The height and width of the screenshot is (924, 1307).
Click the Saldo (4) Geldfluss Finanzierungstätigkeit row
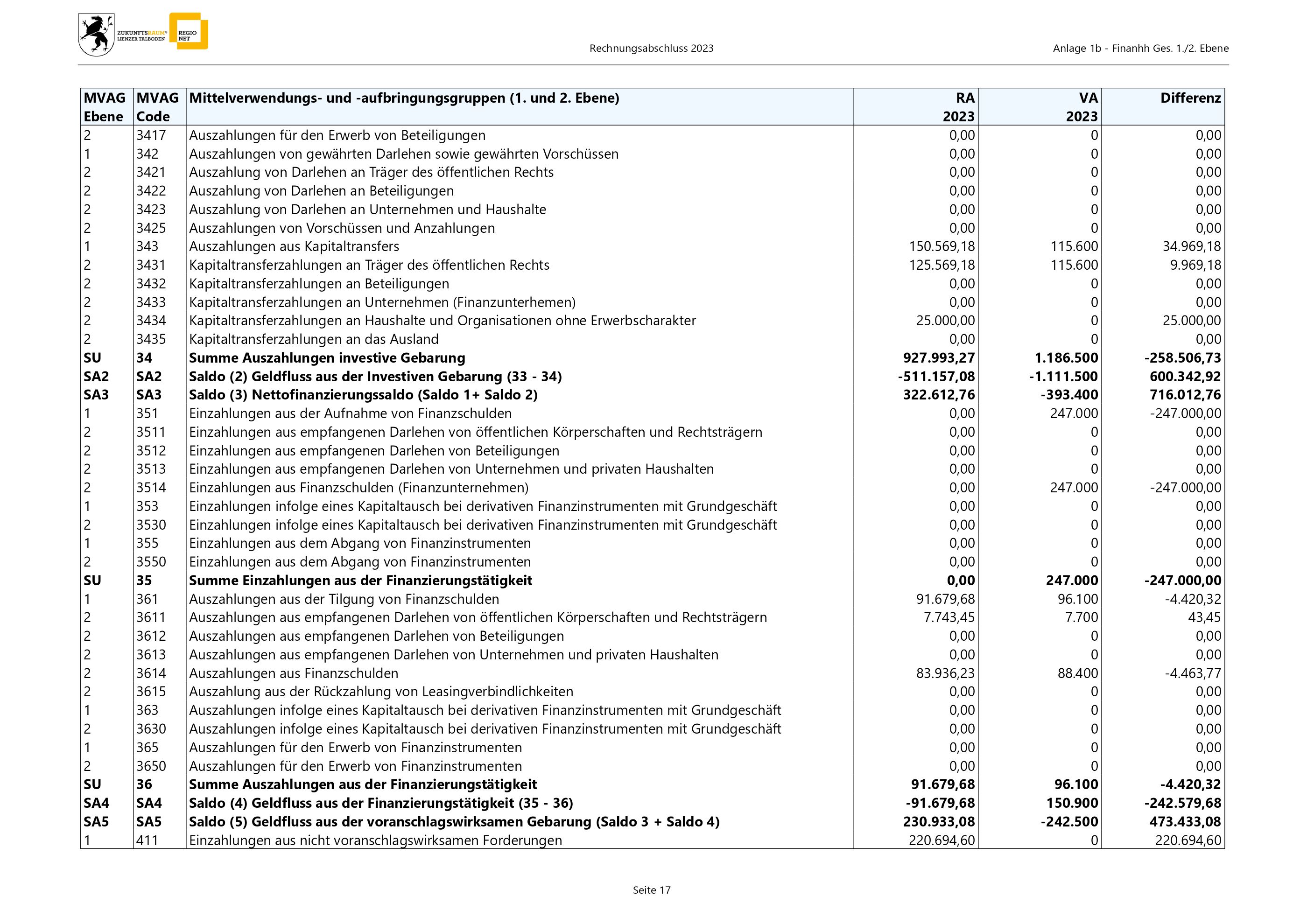click(x=381, y=804)
